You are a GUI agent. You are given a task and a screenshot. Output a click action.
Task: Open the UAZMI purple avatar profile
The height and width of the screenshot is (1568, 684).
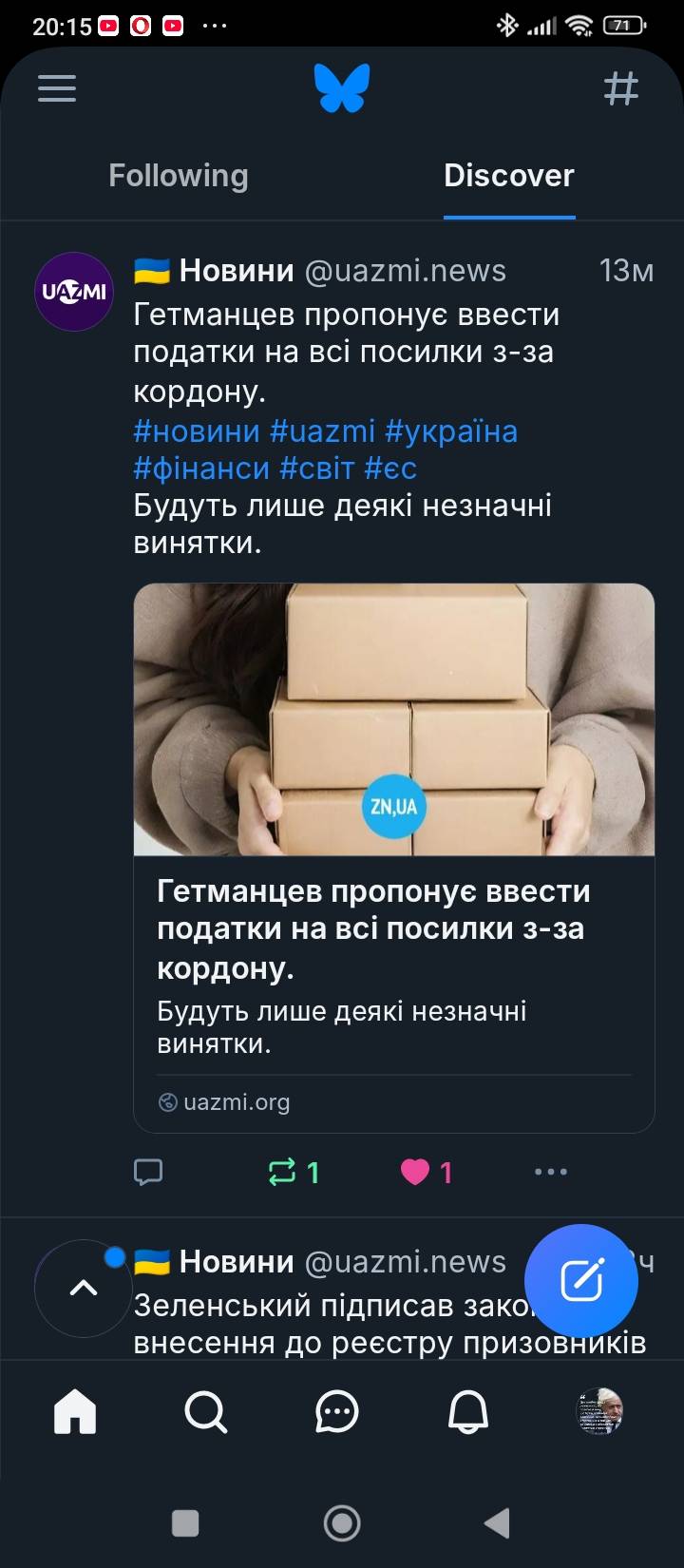coord(74,292)
